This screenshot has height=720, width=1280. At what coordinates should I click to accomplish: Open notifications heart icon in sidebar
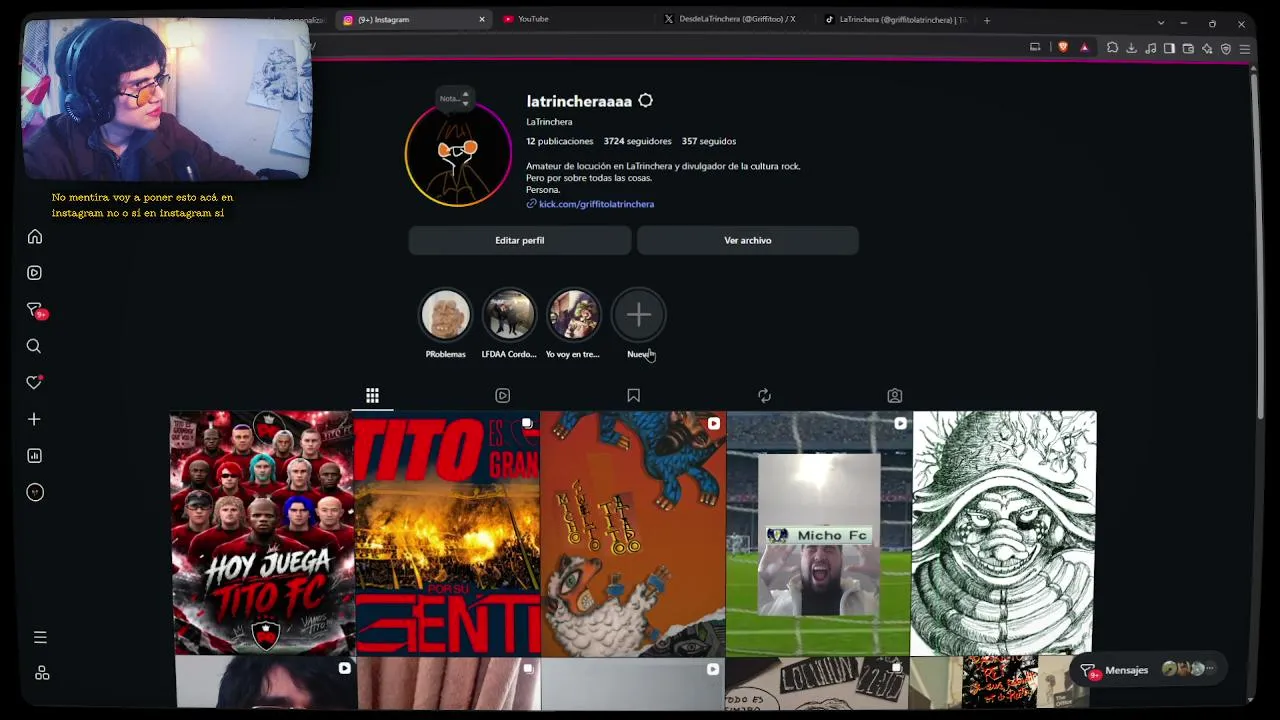click(x=34, y=382)
